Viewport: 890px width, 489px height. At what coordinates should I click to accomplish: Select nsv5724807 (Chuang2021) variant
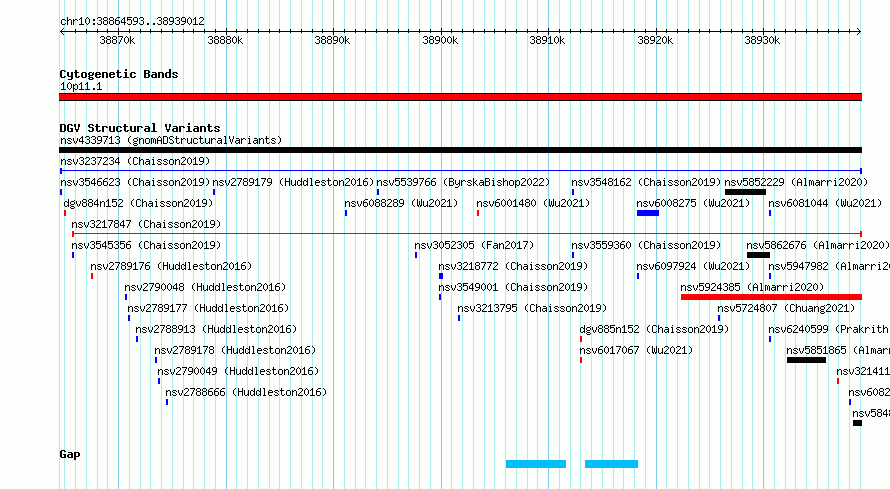click(x=786, y=308)
